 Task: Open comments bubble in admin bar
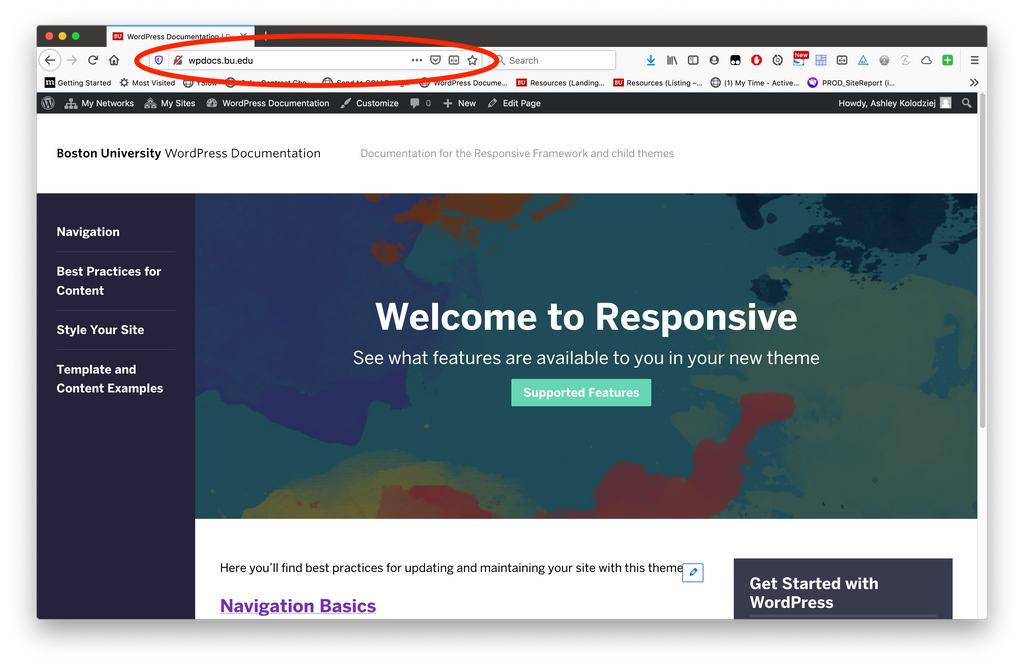(x=420, y=103)
